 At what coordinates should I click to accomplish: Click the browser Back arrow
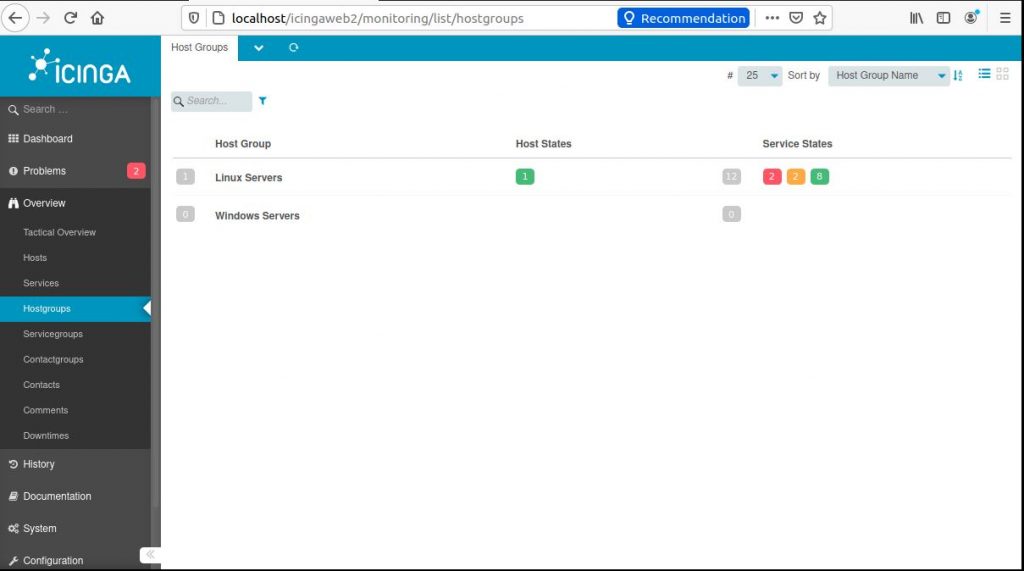pyautogui.click(x=16, y=18)
